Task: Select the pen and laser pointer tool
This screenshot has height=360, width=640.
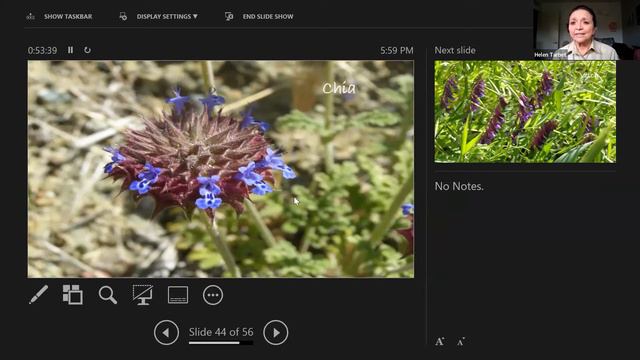Action: point(38,295)
